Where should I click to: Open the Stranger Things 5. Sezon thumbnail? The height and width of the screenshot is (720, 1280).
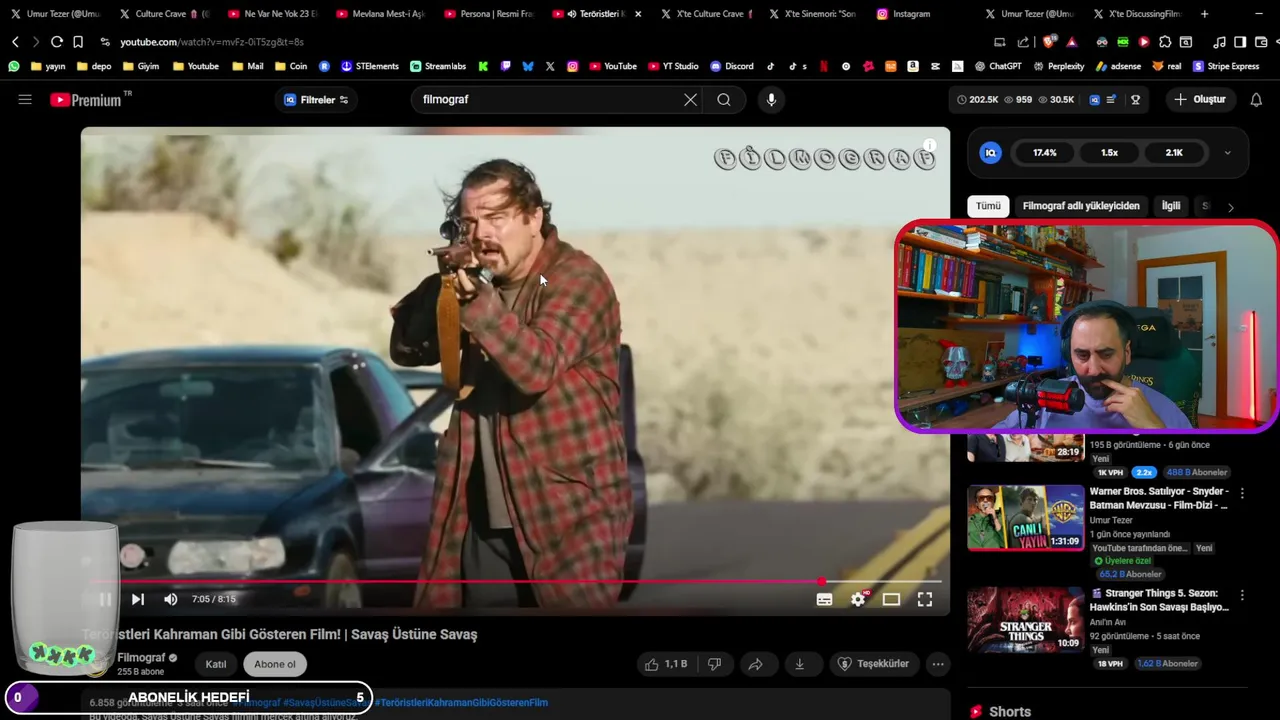coord(1025,620)
